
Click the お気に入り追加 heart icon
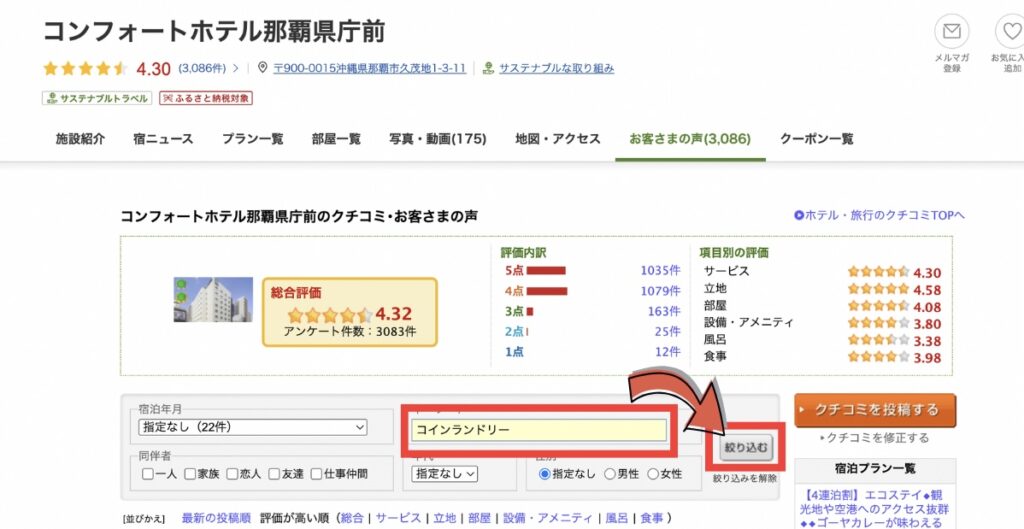click(x=1010, y=31)
